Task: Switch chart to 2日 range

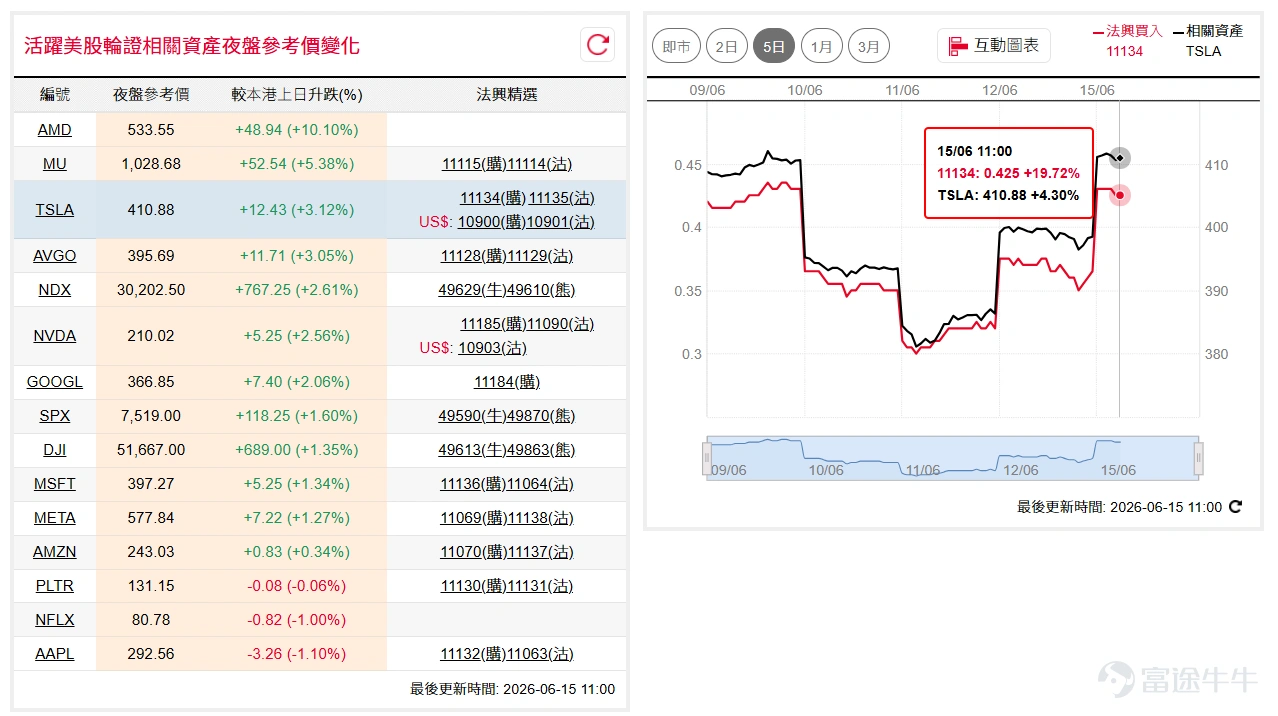Action: pos(727,46)
